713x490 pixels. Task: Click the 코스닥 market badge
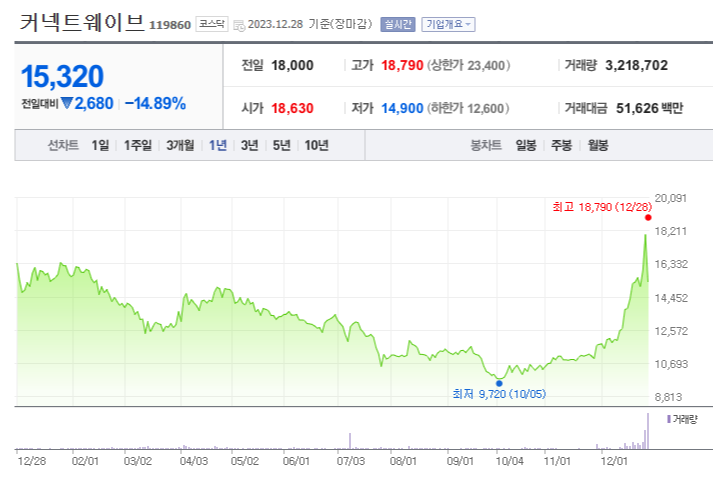(x=212, y=24)
